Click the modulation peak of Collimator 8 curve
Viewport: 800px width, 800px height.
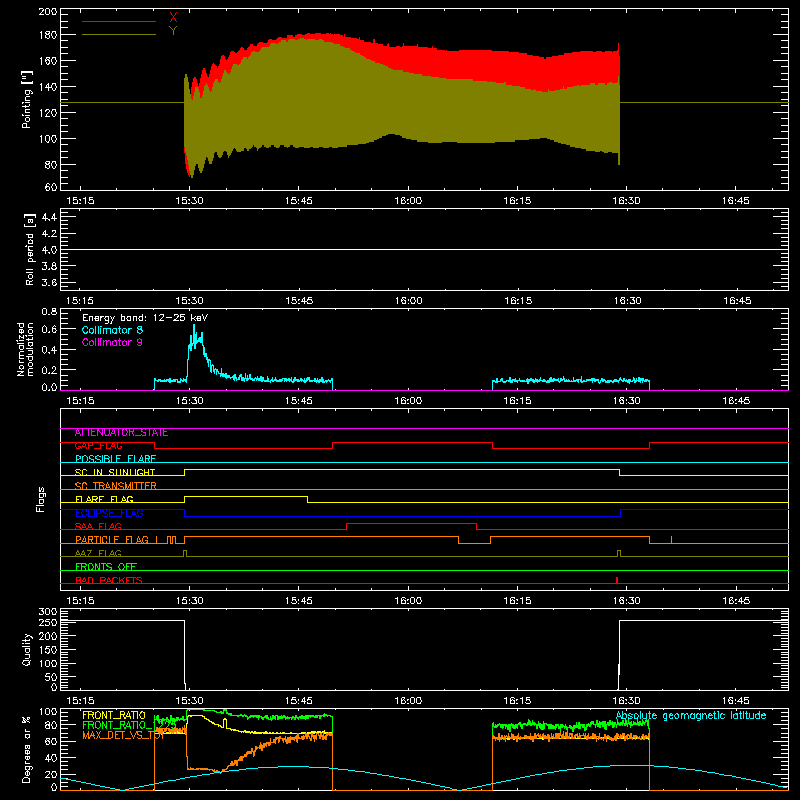pos(194,326)
